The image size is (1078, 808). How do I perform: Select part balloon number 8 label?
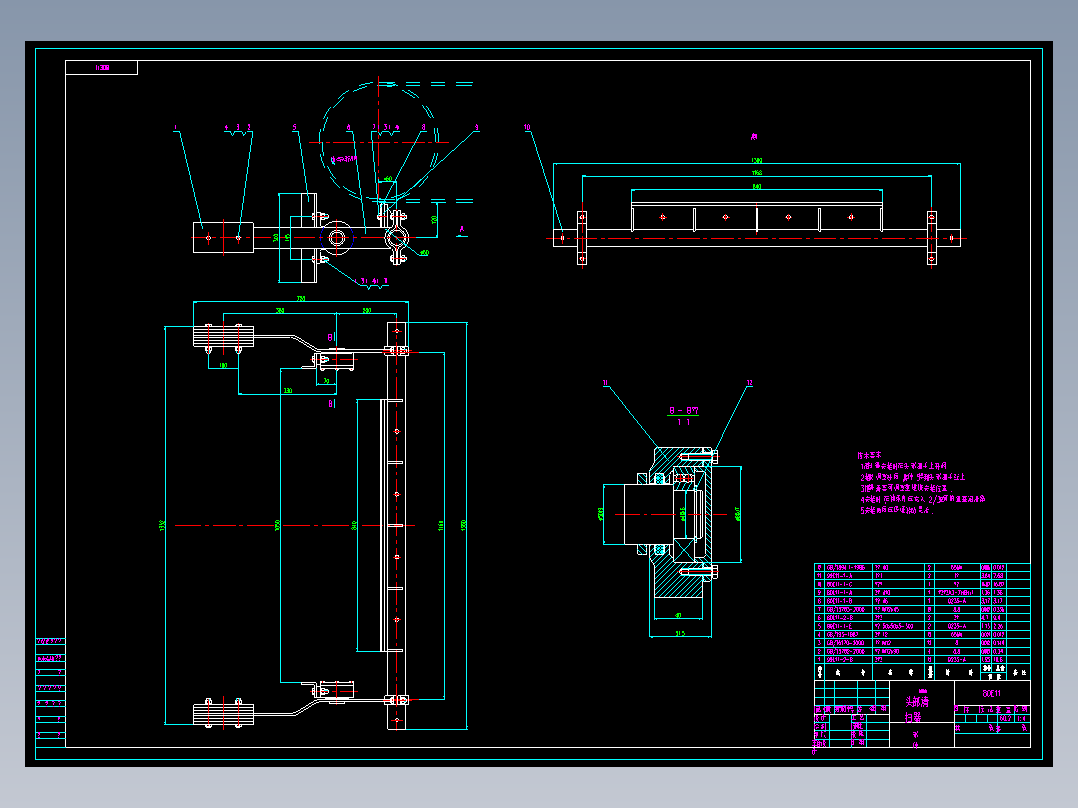pyautogui.click(x=424, y=127)
